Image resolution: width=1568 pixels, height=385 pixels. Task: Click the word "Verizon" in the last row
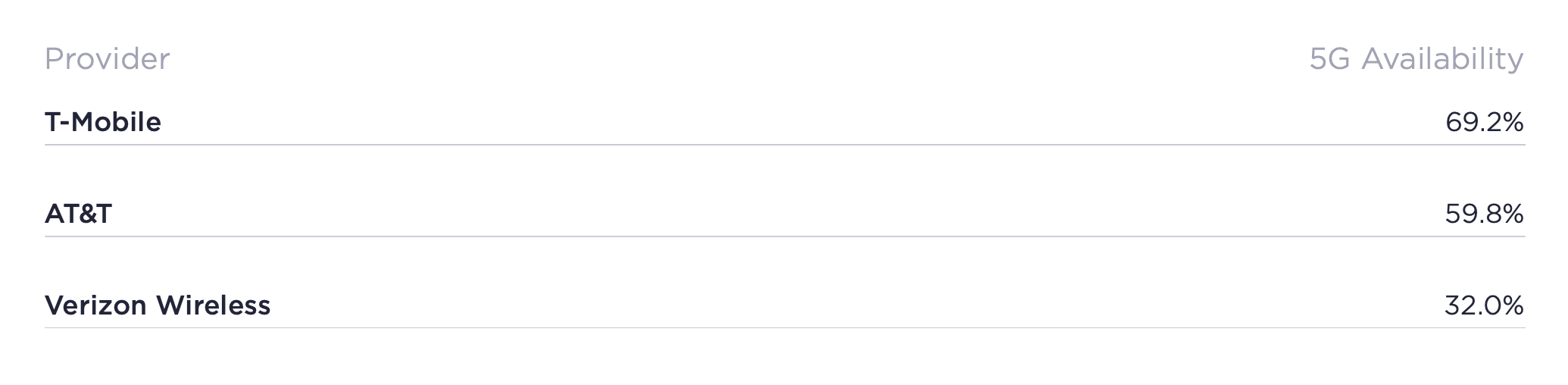[x=95, y=305]
